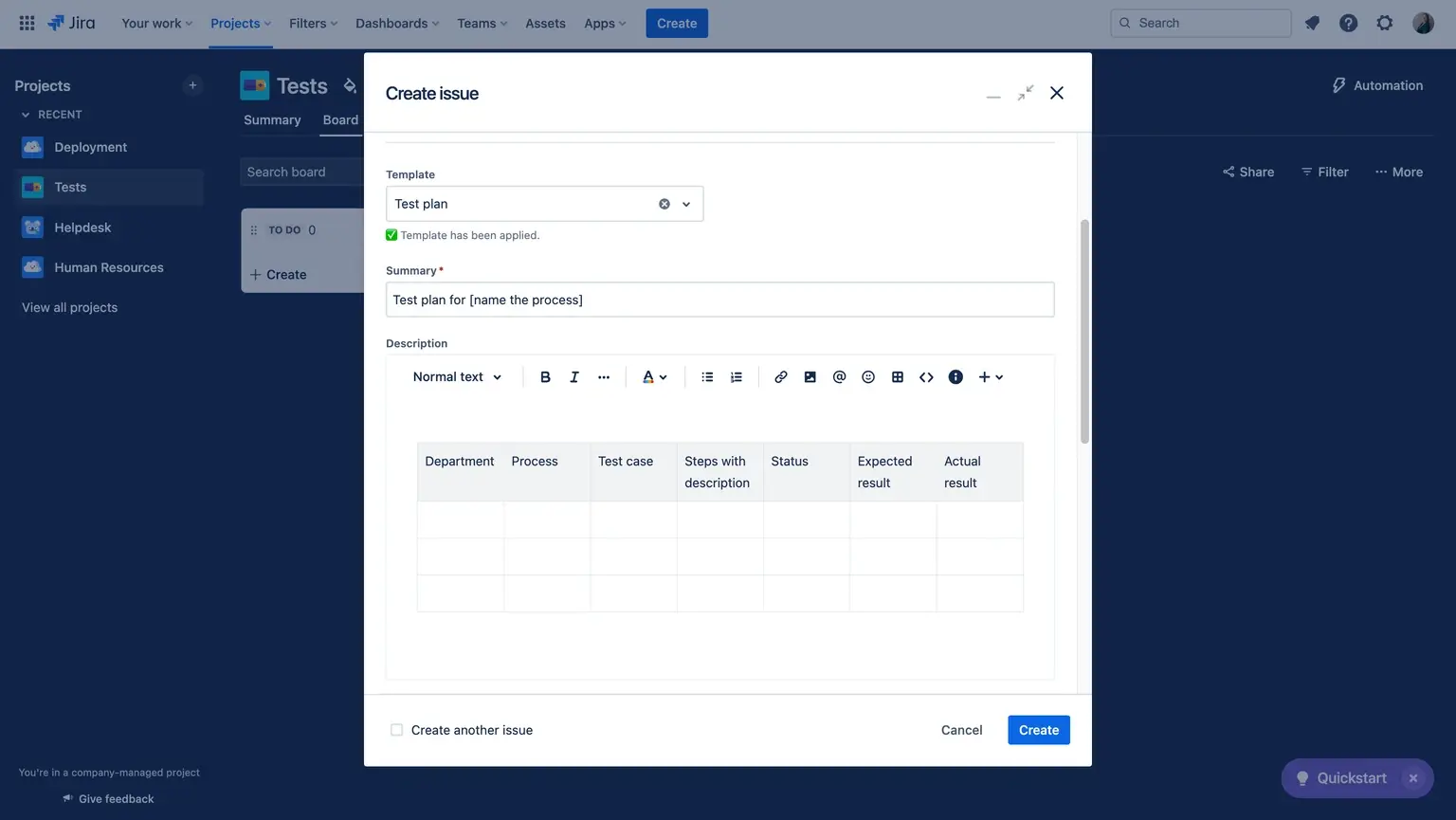Open Jira notifications bell
Image resolution: width=1456 pixels, height=820 pixels.
pyautogui.click(x=1312, y=23)
